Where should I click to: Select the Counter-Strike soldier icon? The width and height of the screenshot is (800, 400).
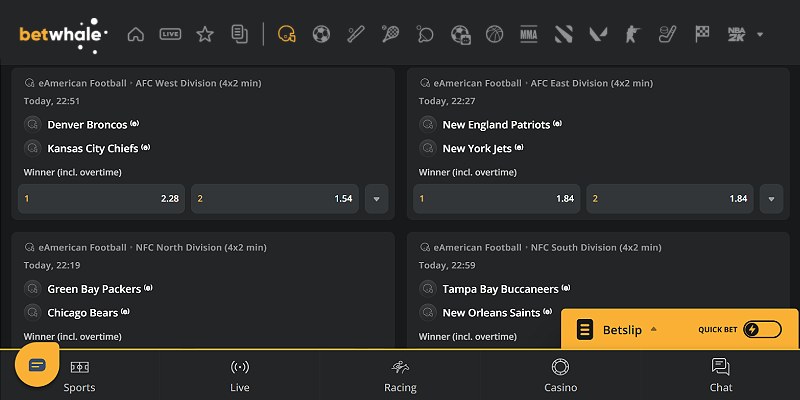633,35
